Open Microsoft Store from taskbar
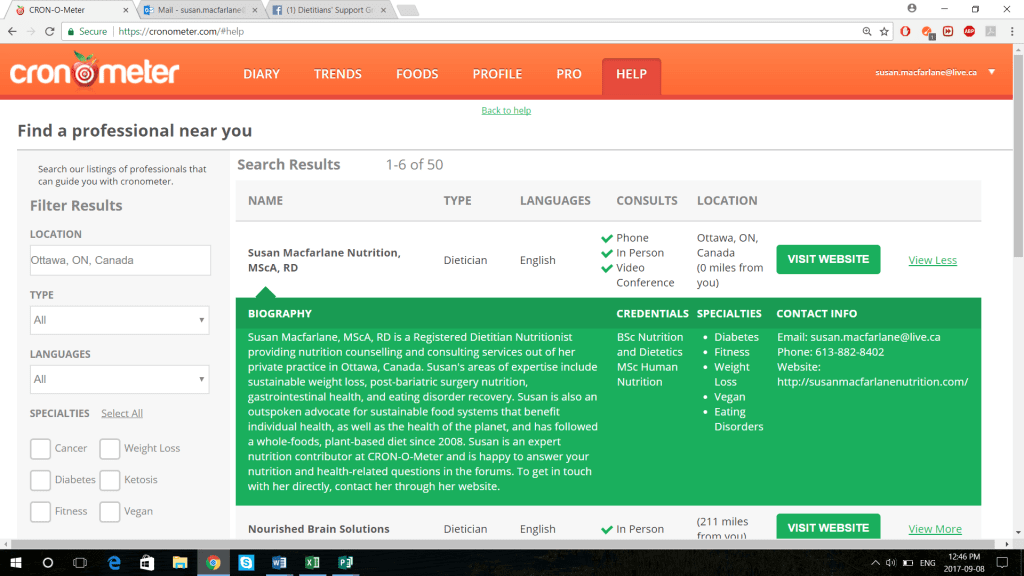The image size is (1024, 576). click(x=147, y=562)
